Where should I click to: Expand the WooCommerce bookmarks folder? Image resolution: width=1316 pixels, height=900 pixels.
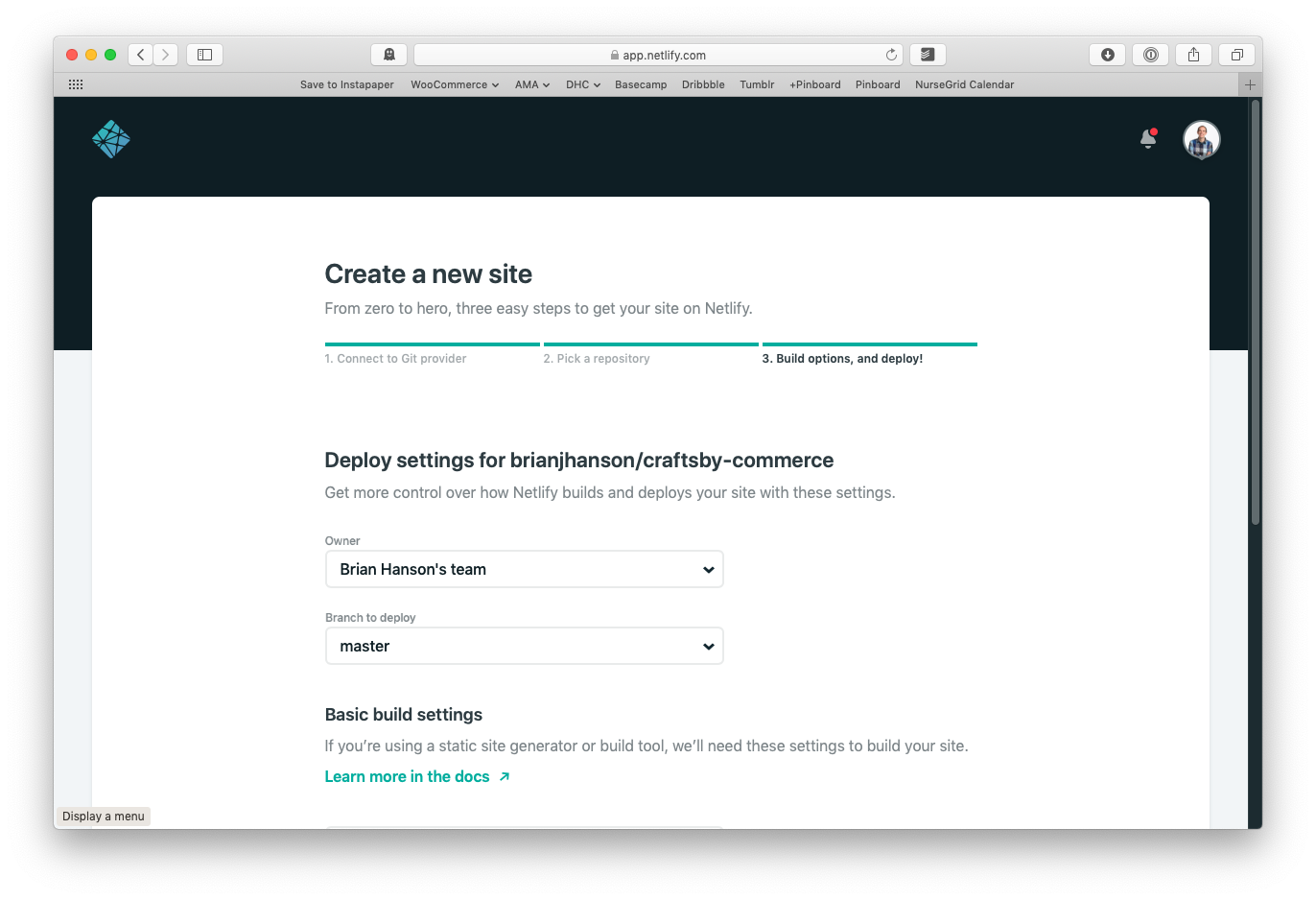tap(455, 84)
